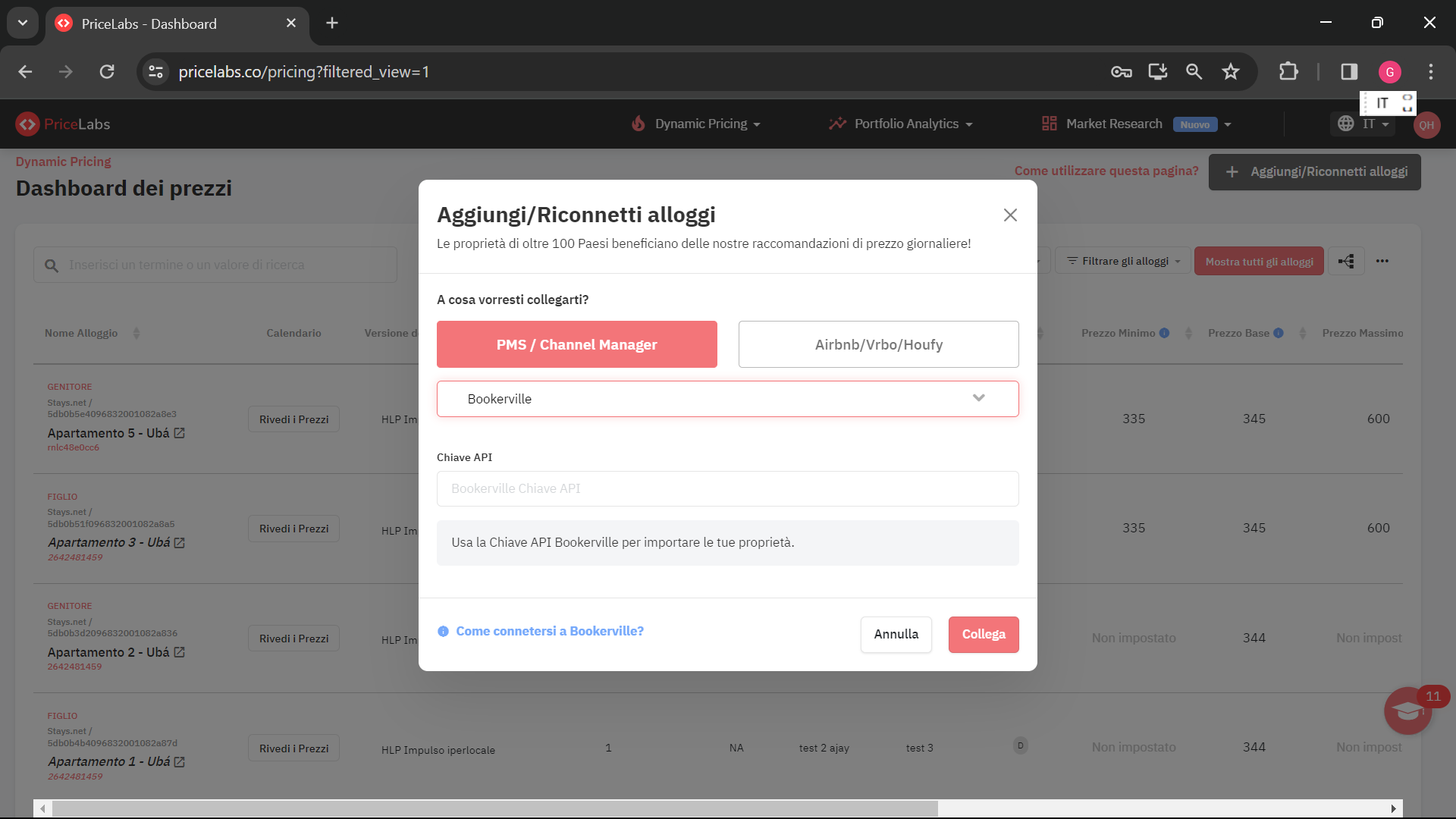The height and width of the screenshot is (819, 1456).
Task: Bookmark this page with the star icon
Action: pyautogui.click(x=1230, y=71)
